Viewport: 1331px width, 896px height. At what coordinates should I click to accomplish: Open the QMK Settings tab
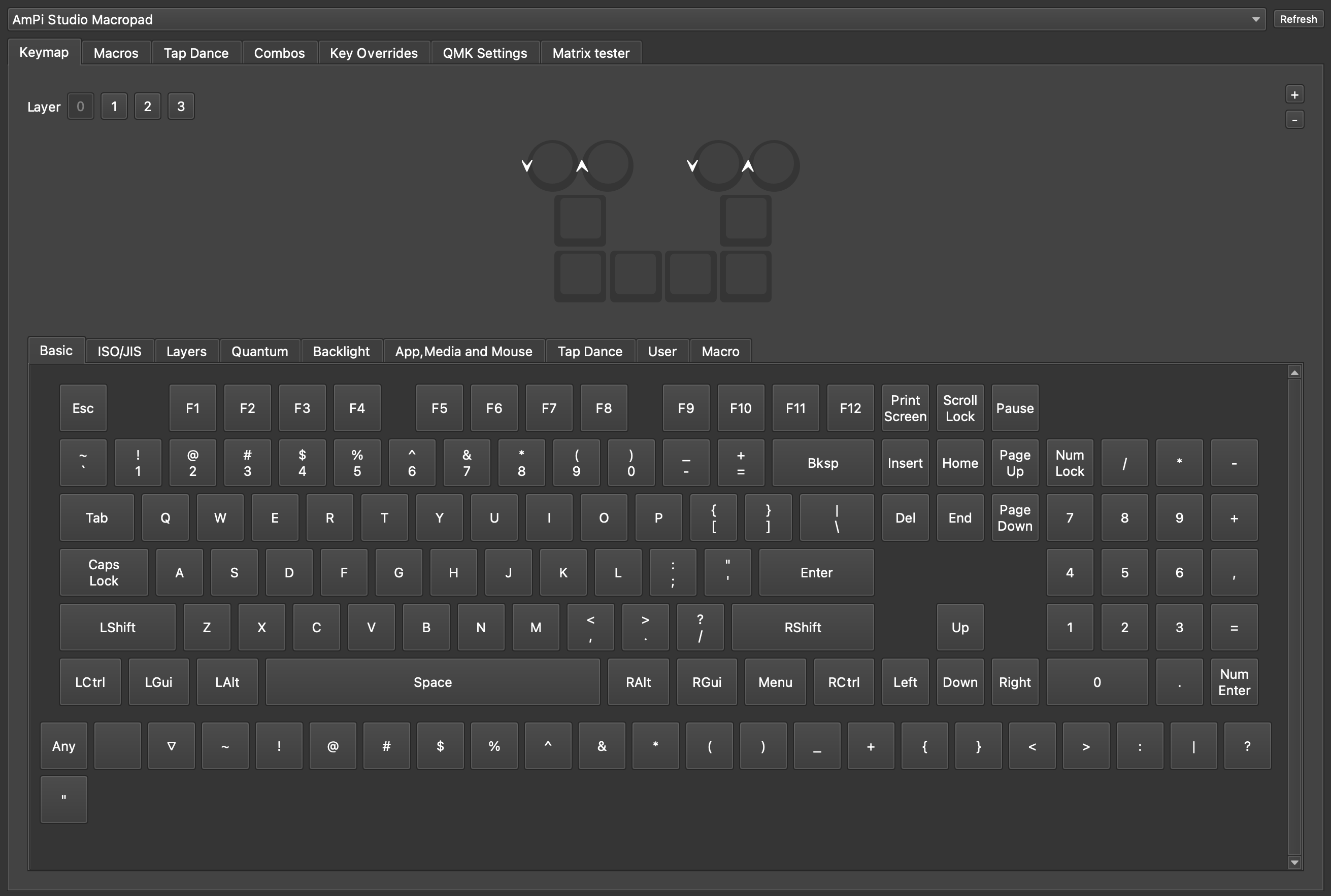point(485,53)
